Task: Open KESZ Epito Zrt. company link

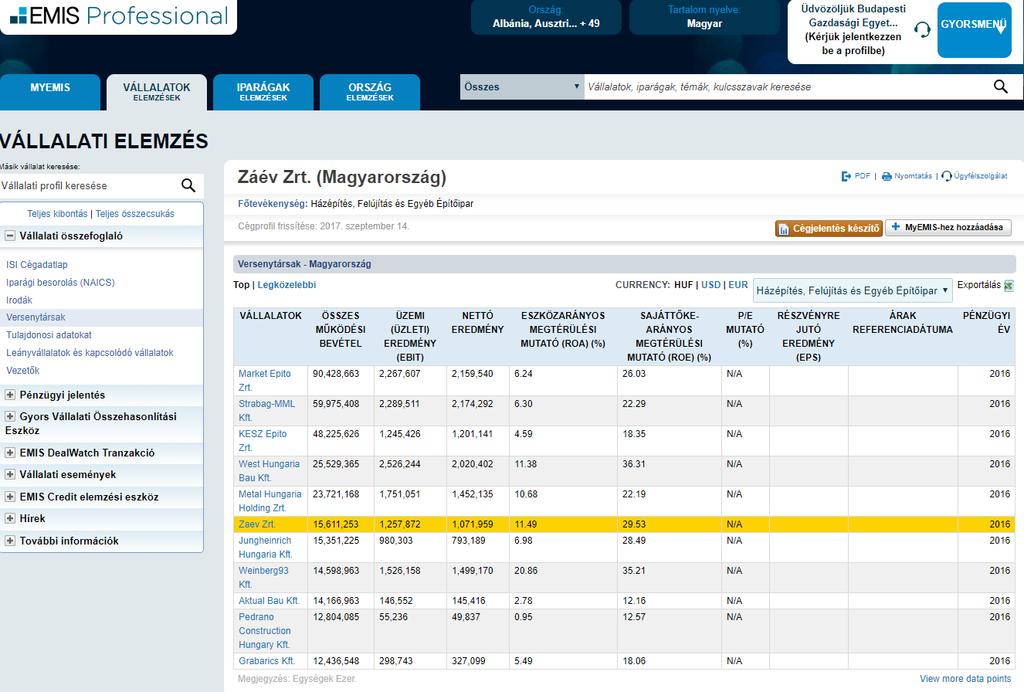Action: [263, 440]
